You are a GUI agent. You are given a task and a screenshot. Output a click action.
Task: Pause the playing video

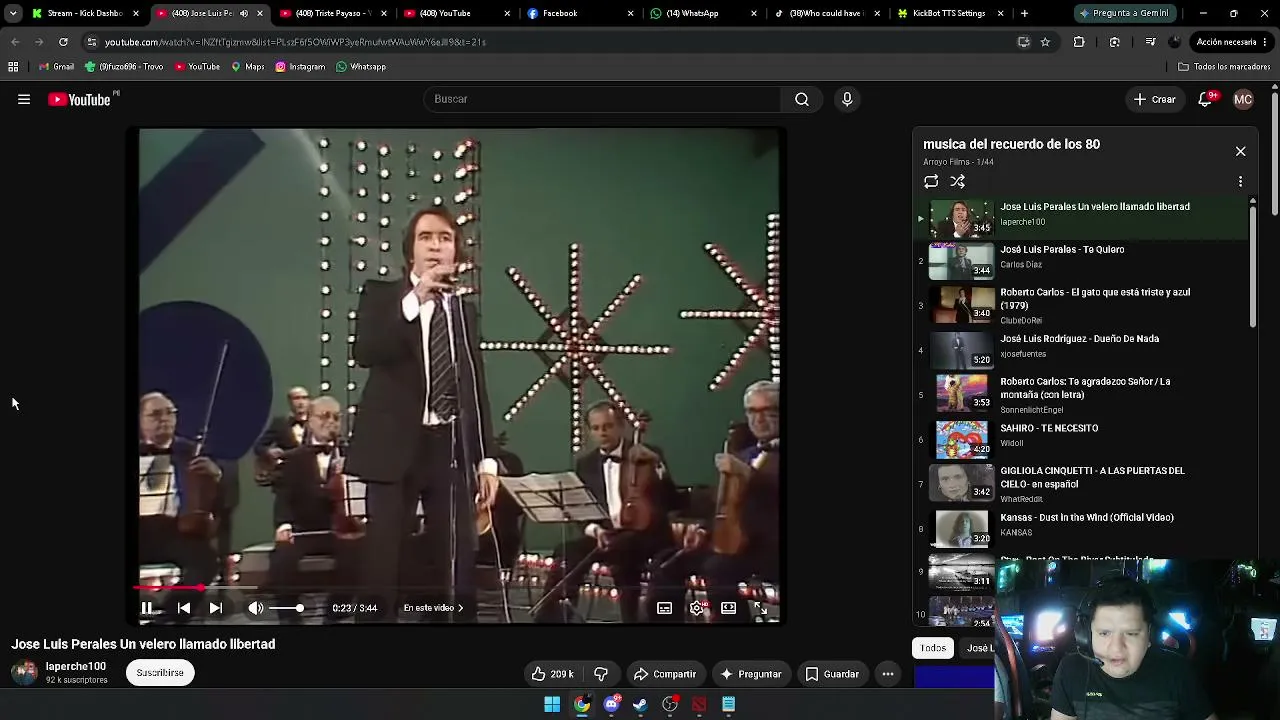tap(147, 608)
